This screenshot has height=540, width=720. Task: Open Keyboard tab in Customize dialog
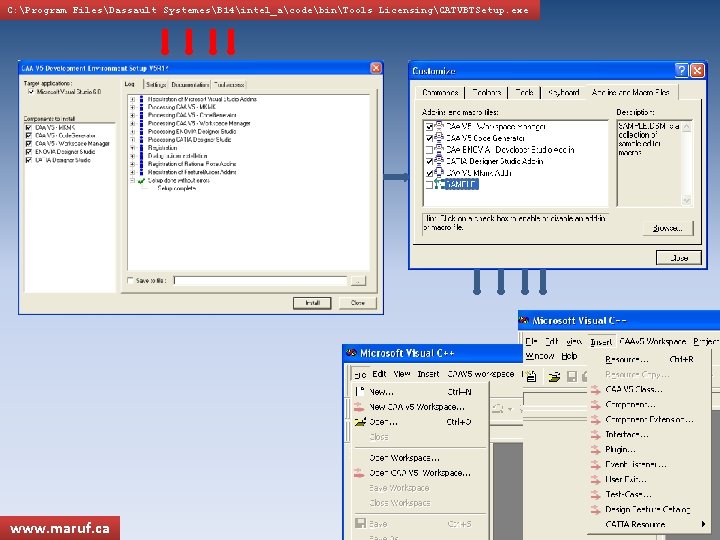(x=563, y=92)
